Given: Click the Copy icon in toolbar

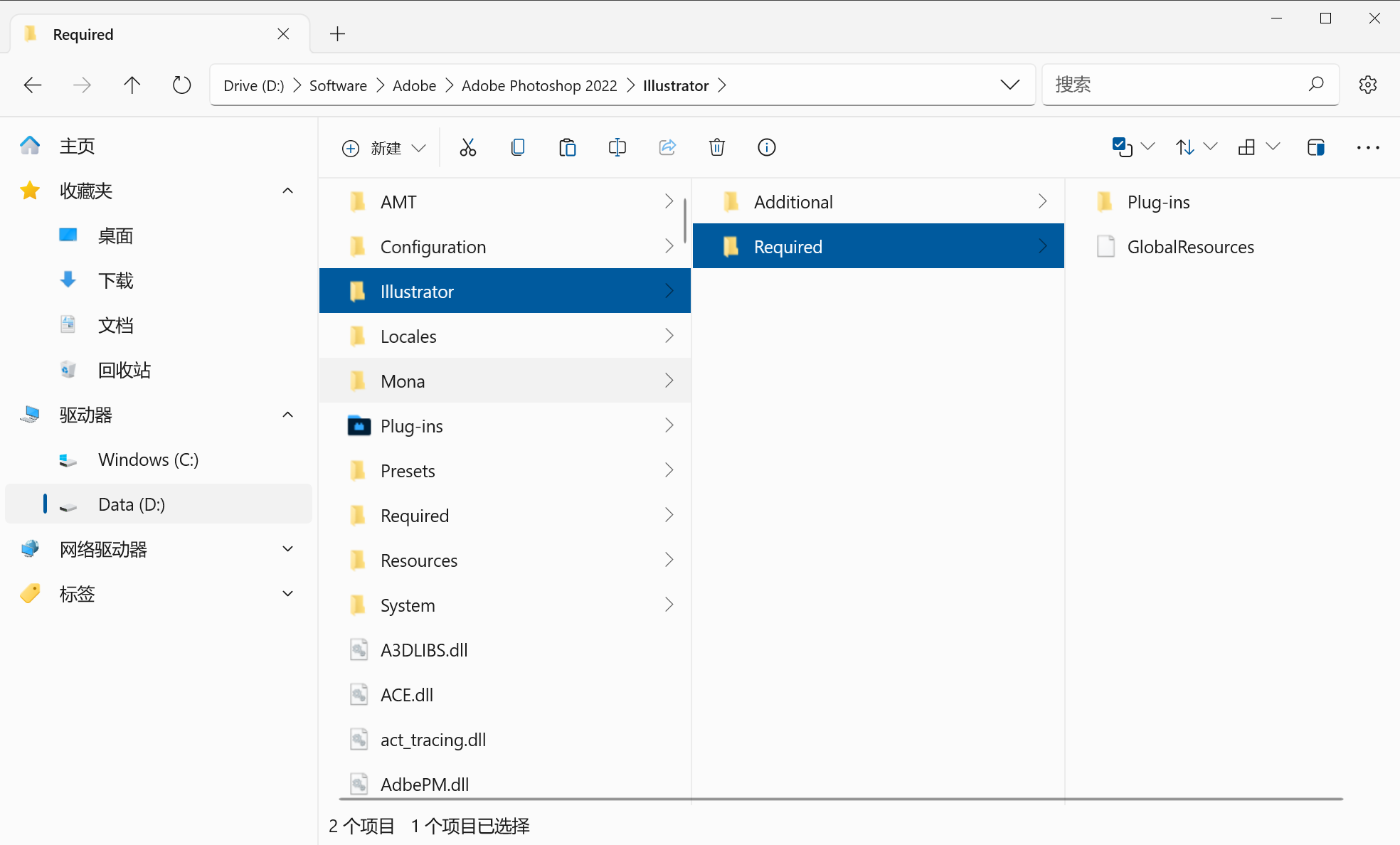Looking at the screenshot, I should [517, 147].
